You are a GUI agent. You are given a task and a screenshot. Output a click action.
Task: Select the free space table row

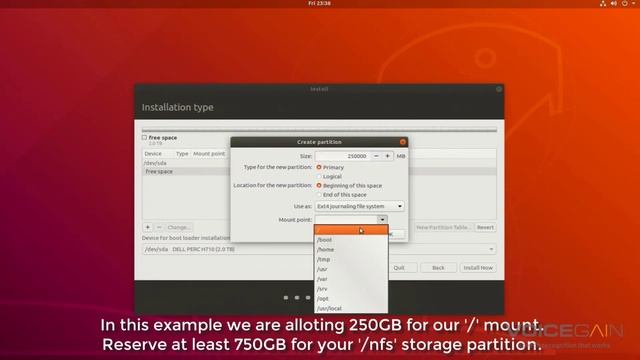[319, 172]
